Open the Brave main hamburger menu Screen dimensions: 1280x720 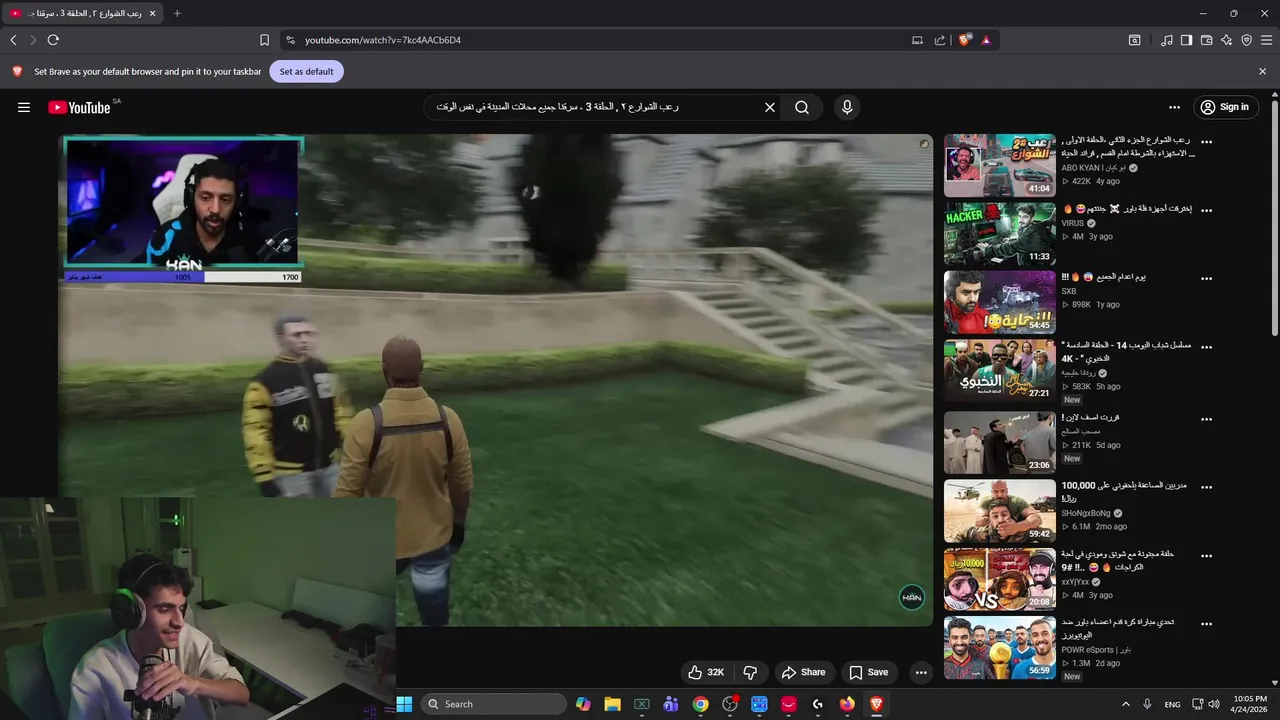[x=1267, y=40]
